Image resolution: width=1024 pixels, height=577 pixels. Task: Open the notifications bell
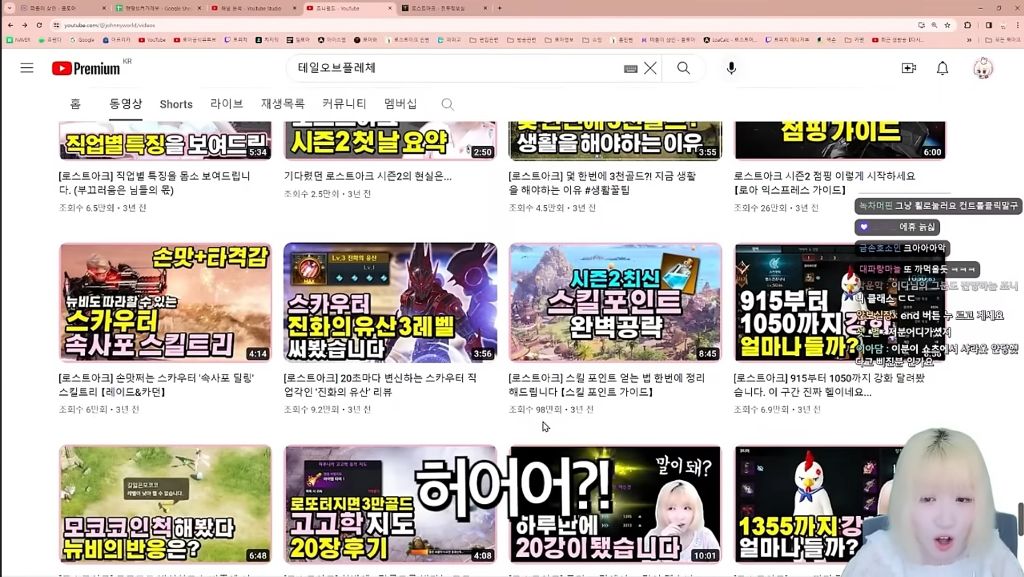[942, 68]
